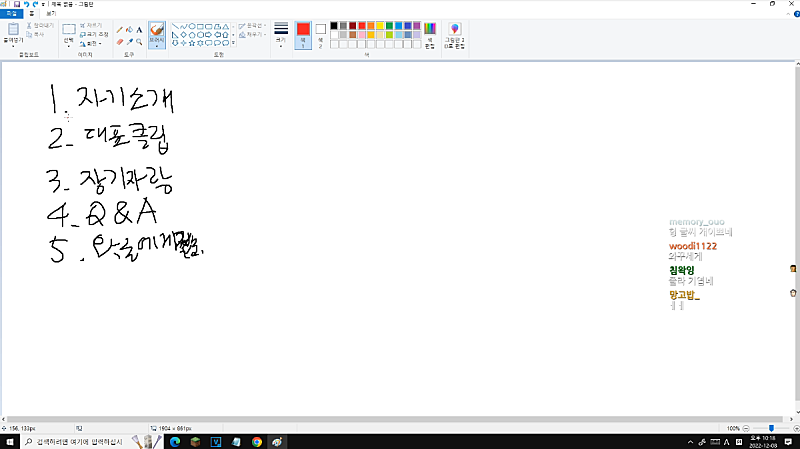This screenshot has width=800, height=449.
Task: Click the Windows Start button
Action: pos(10,442)
